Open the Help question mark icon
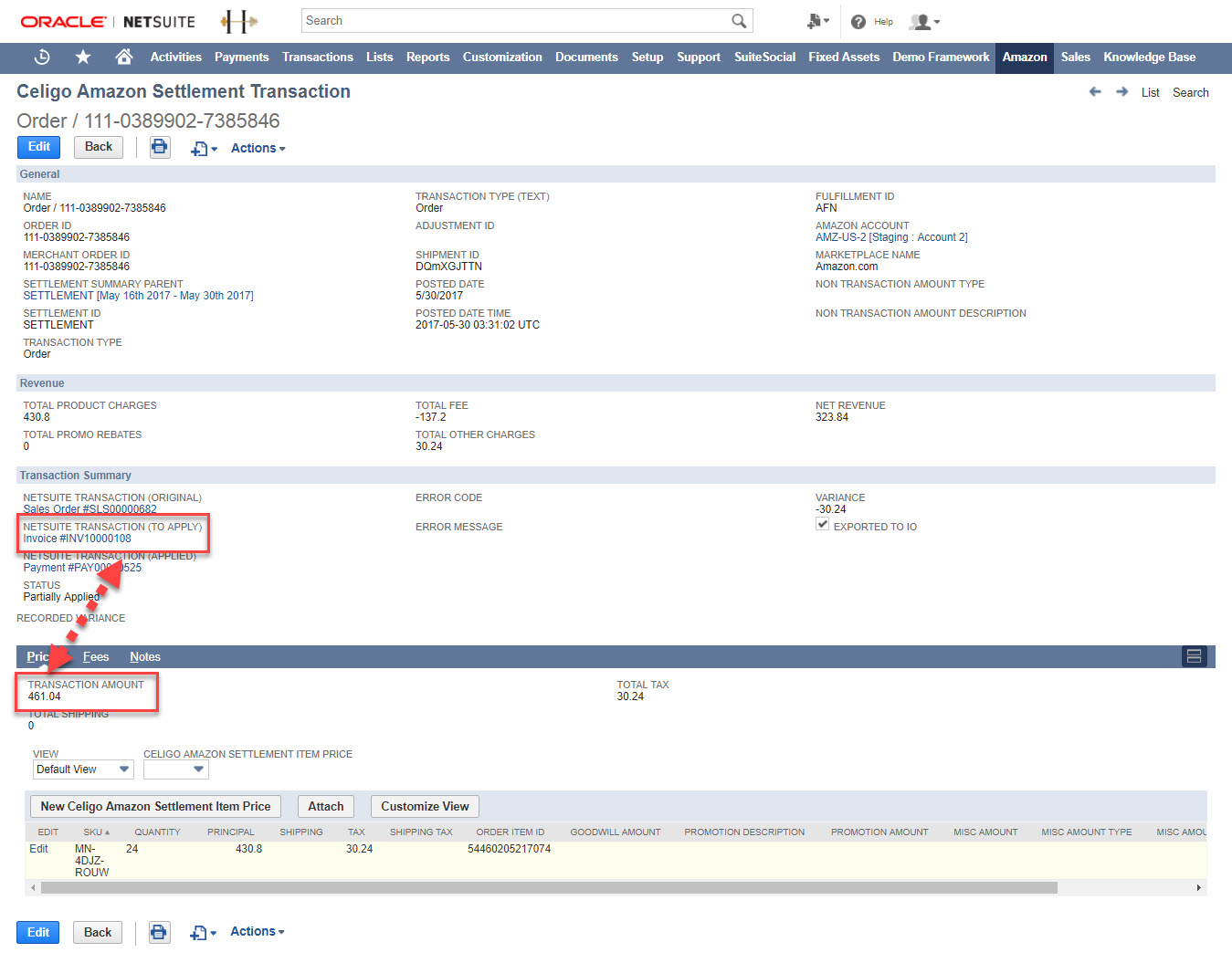Screen dimensions: 1232x963 pyautogui.click(x=858, y=22)
